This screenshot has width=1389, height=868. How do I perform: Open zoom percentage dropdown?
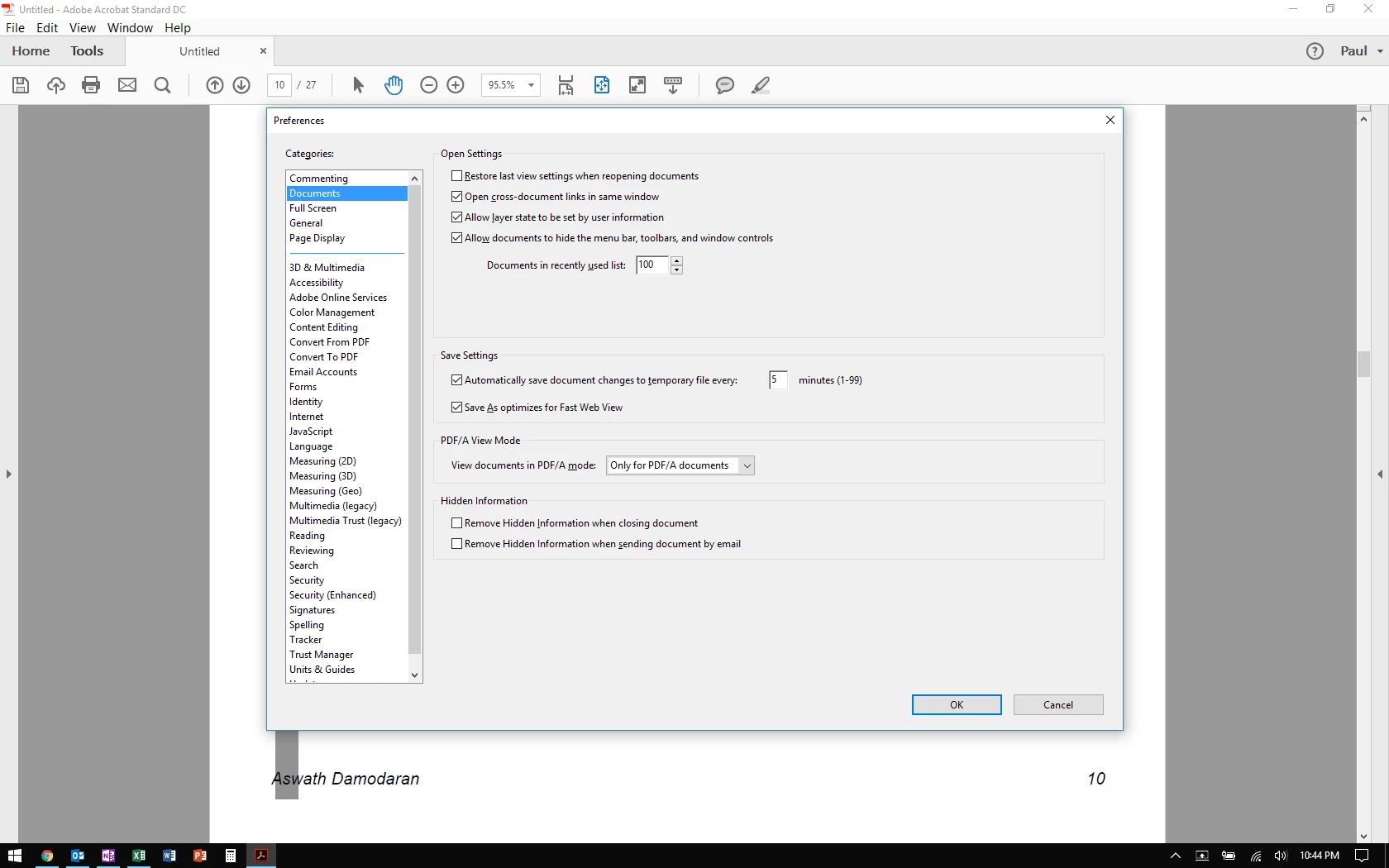531,85
